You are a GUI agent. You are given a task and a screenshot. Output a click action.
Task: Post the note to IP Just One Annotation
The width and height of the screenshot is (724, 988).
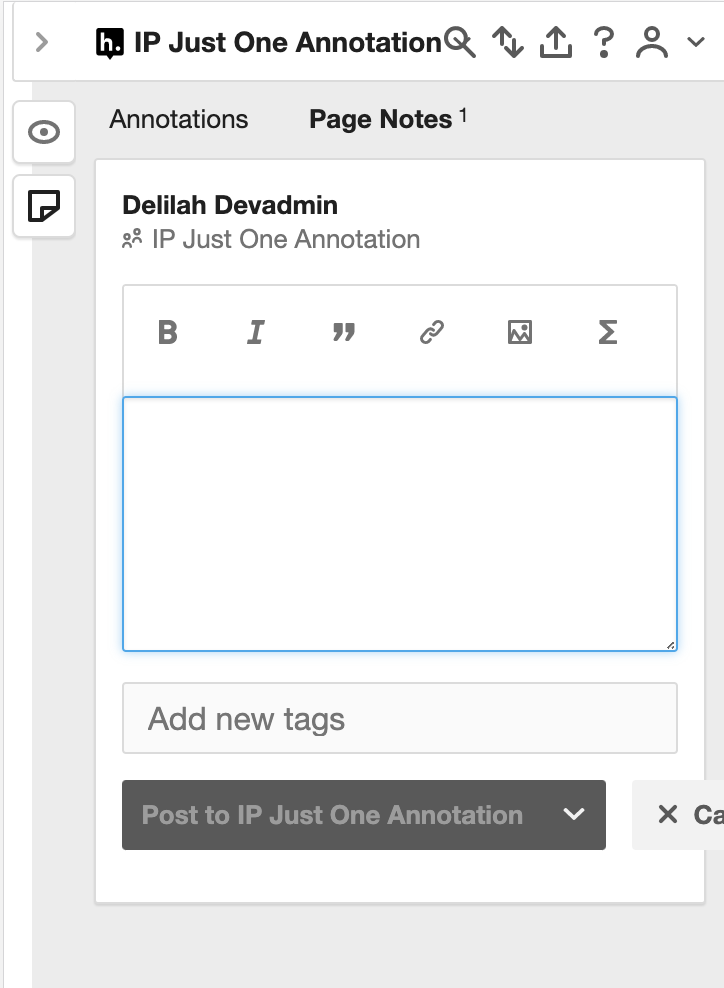click(332, 815)
